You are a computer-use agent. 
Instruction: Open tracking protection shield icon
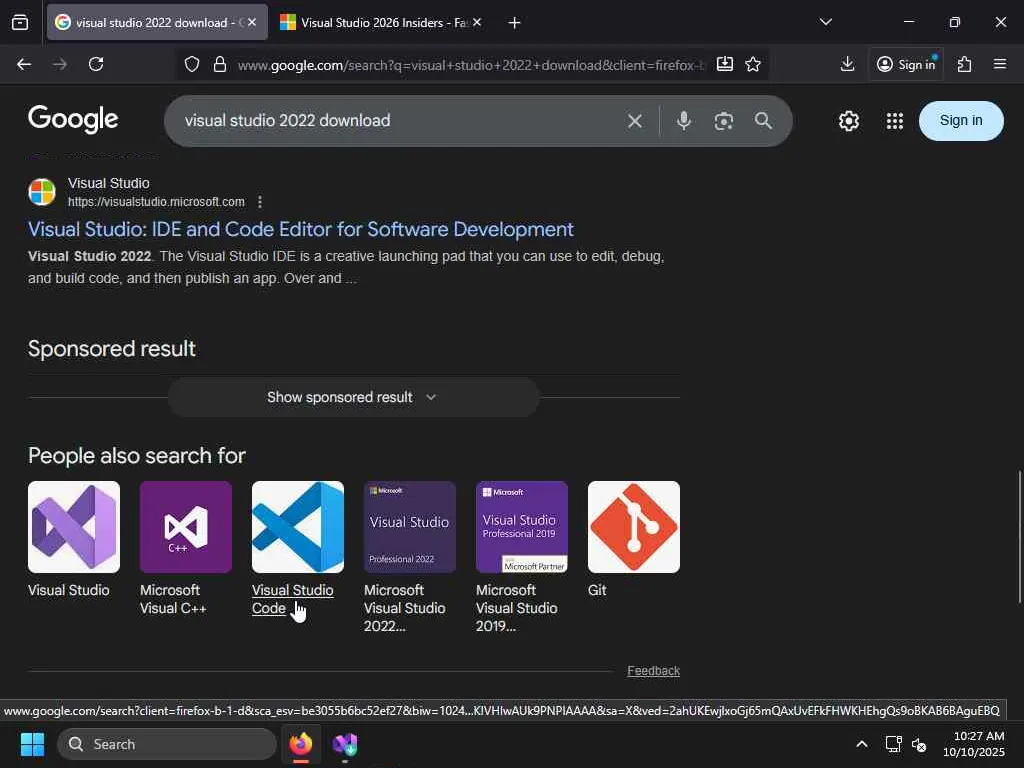coord(191,64)
